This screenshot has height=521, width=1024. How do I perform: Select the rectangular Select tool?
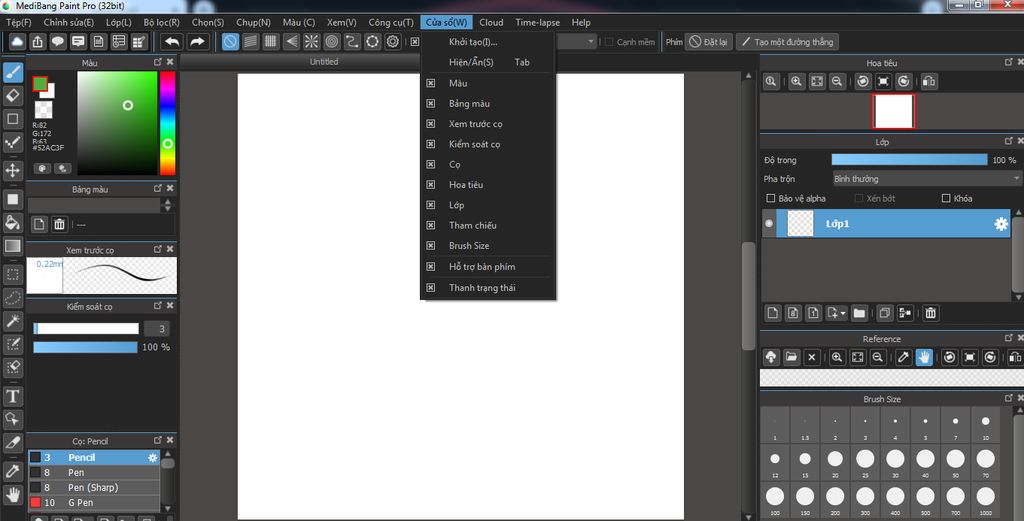pyautogui.click(x=13, y=274)
